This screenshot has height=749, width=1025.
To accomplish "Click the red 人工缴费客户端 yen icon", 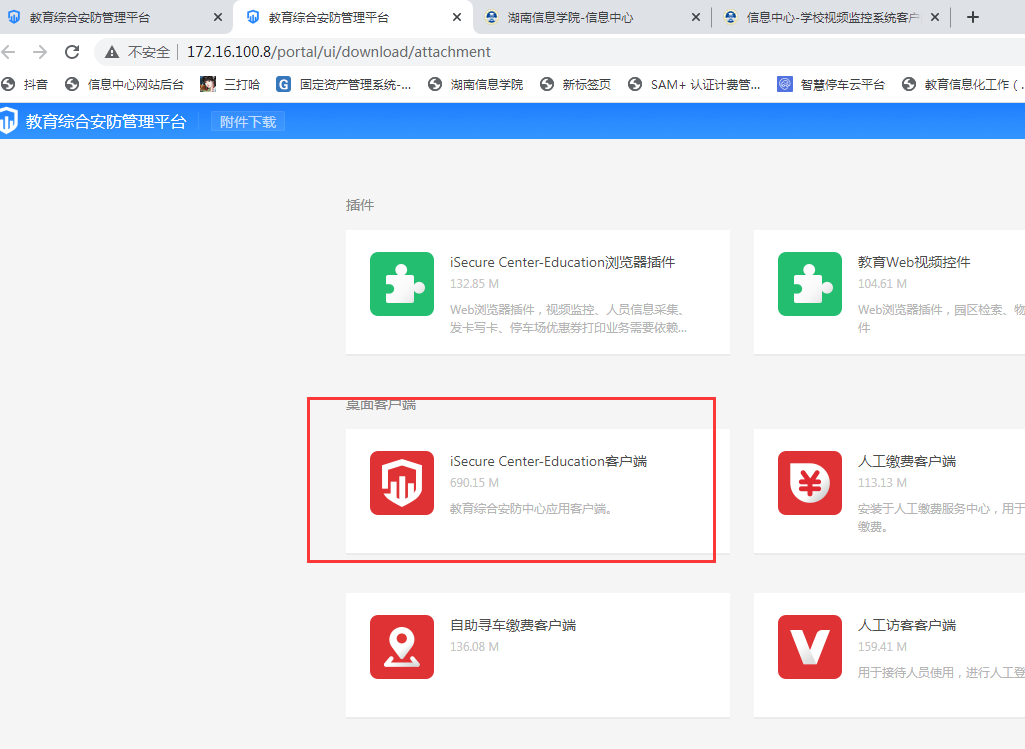I will 810,483.
